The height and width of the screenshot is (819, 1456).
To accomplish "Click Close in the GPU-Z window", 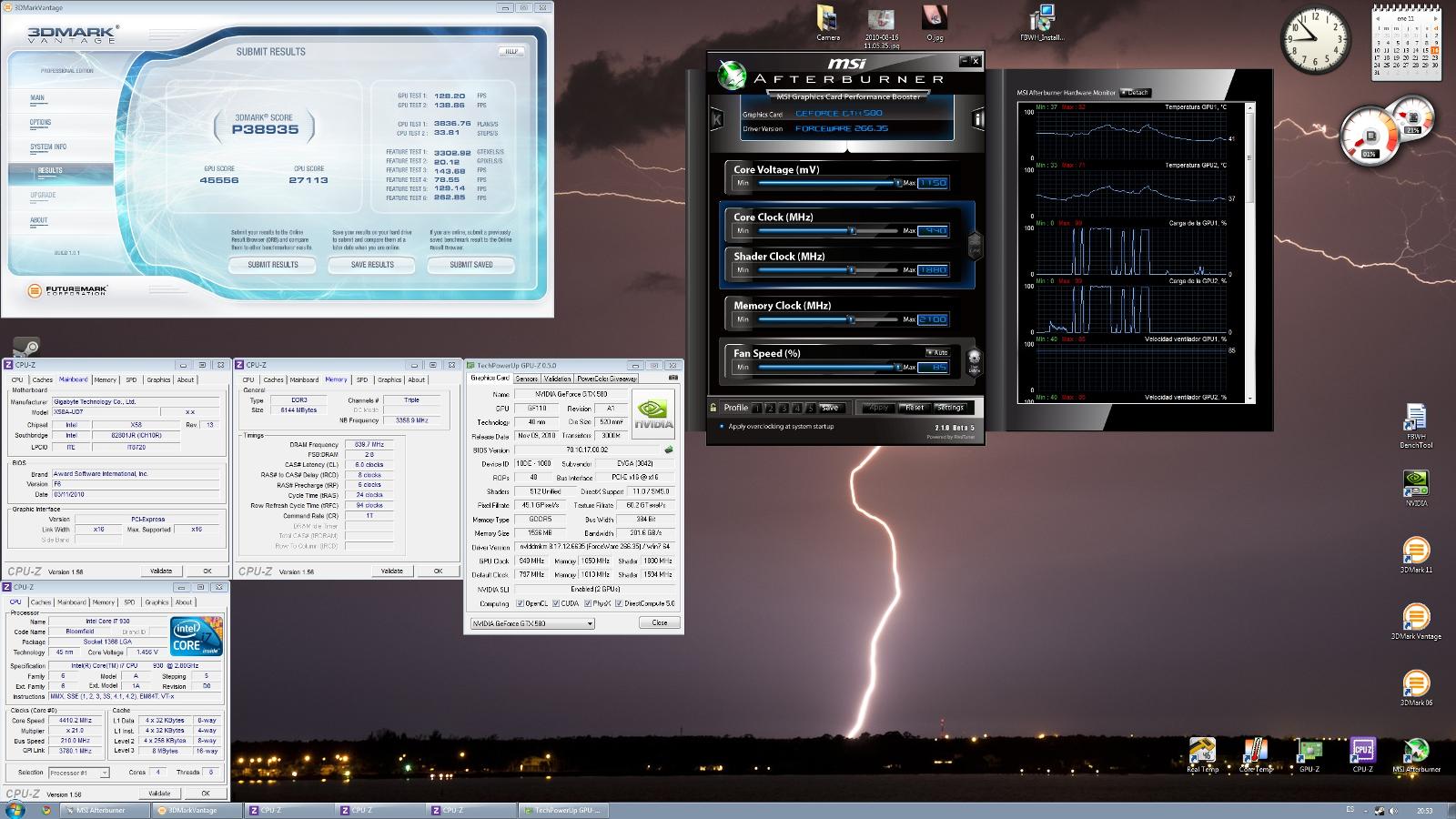I will click(x=660, y=623).
